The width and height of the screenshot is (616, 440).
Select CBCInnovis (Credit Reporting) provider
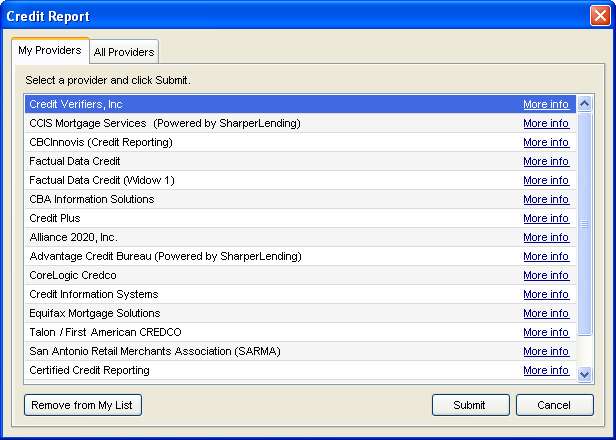(x=101, y=142)
